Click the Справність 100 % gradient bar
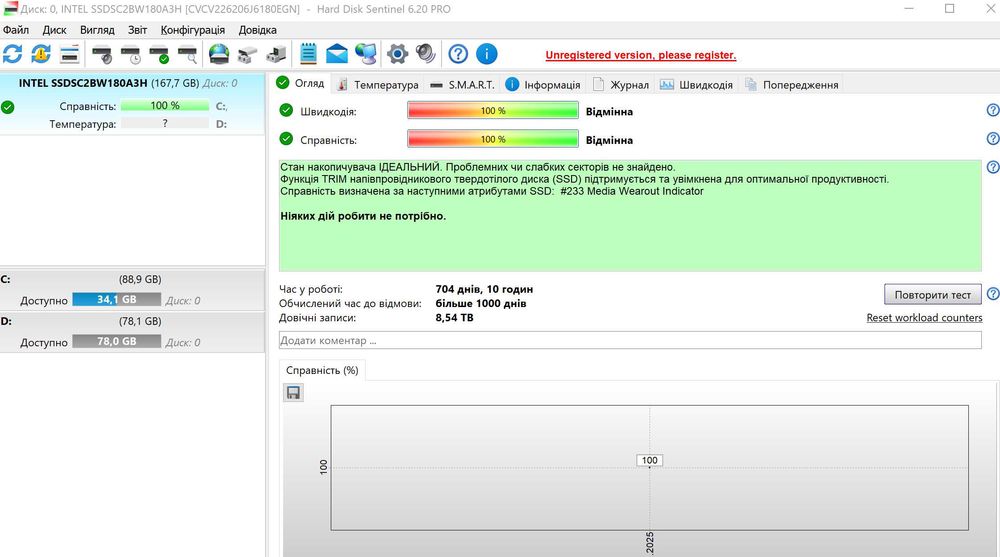 (x=493, y=139)
